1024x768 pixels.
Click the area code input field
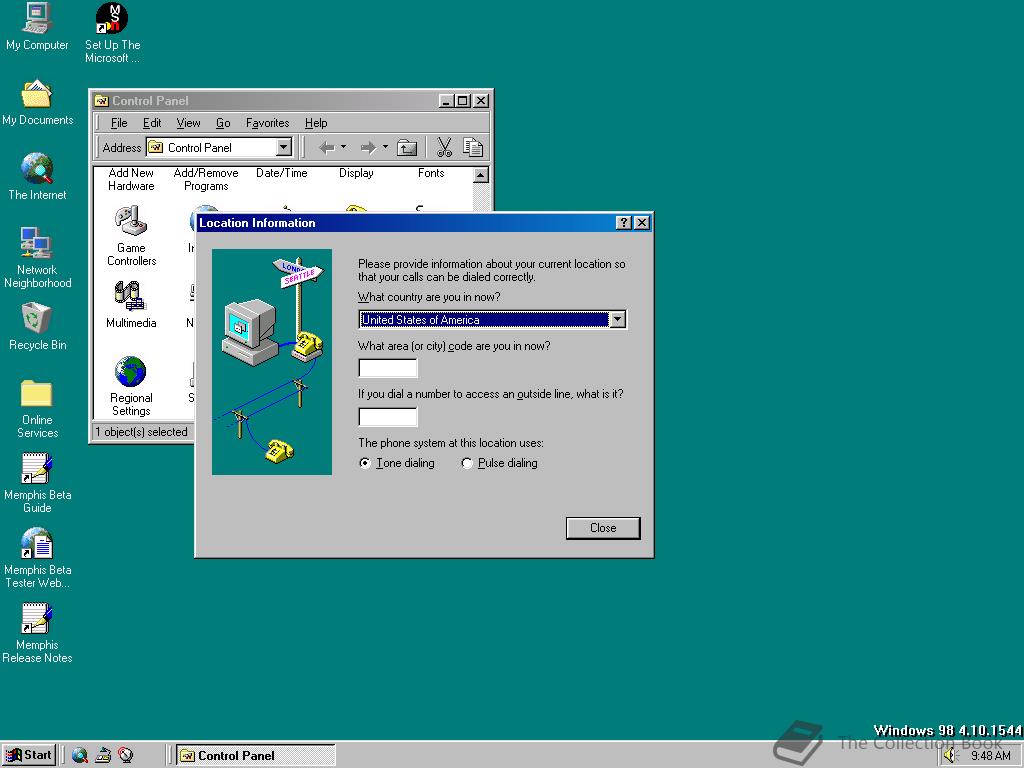(388, 368)
